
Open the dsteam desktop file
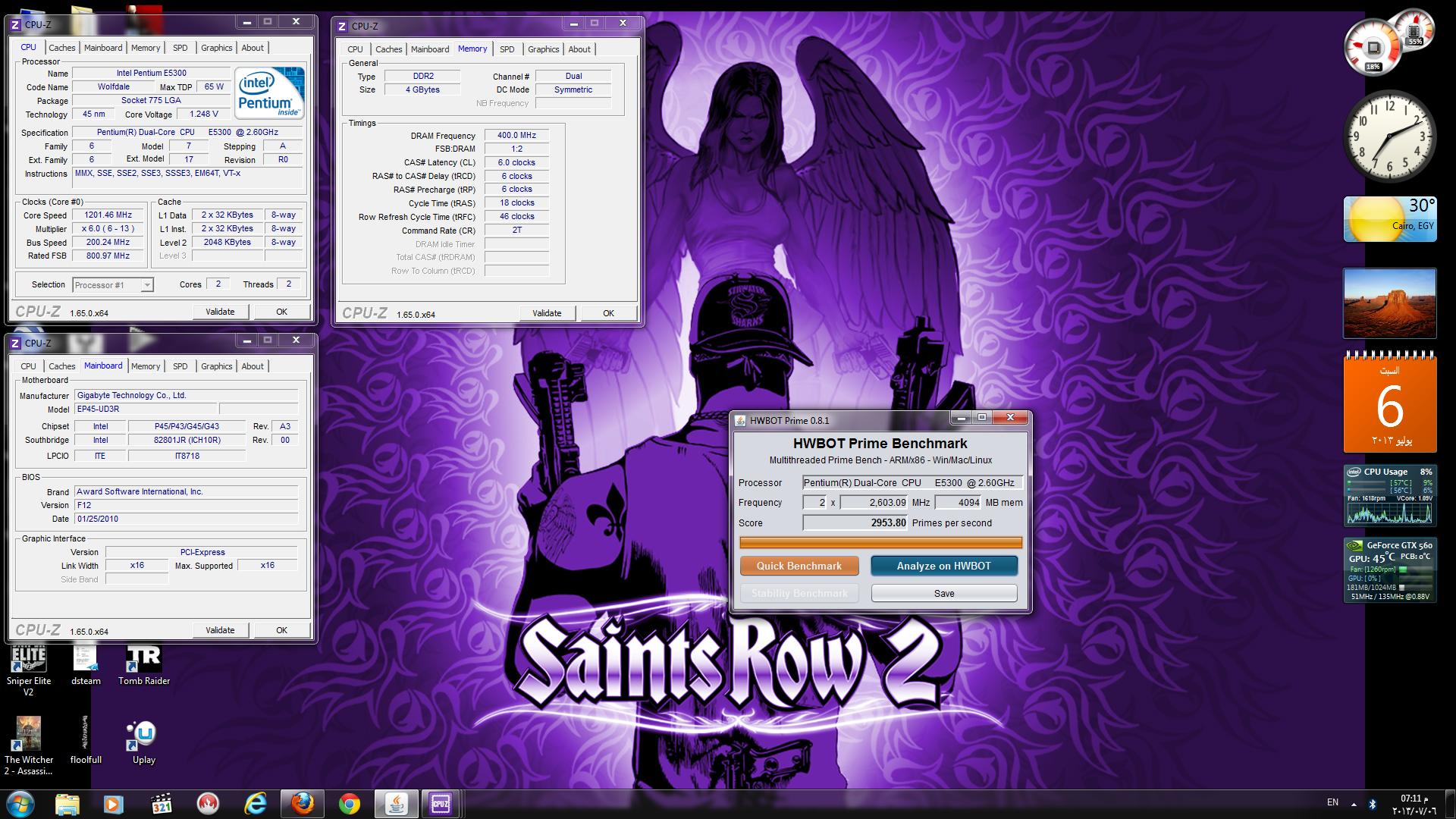[x=86, y=666]
